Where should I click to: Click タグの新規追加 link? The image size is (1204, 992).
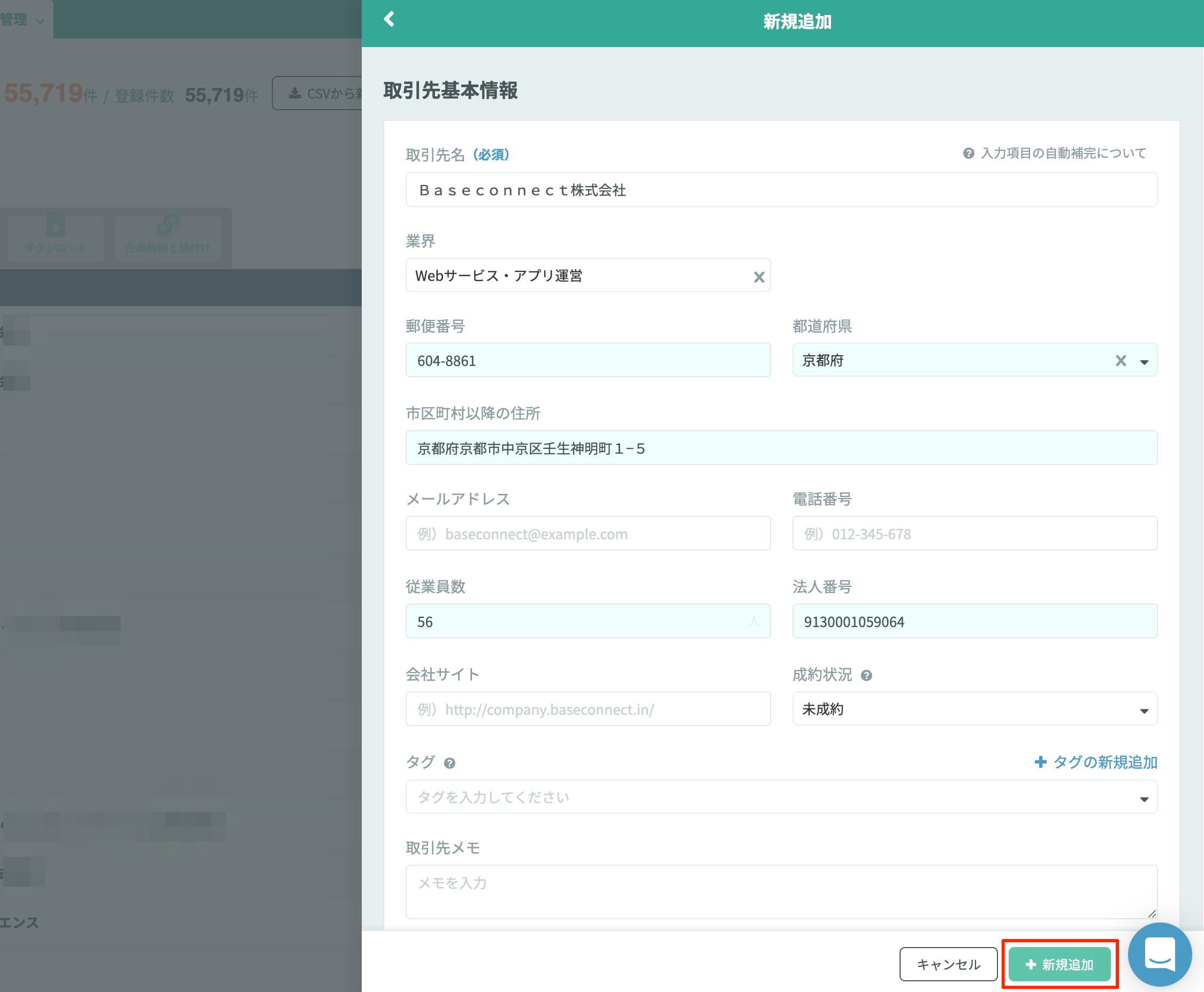pos(1096,762)
